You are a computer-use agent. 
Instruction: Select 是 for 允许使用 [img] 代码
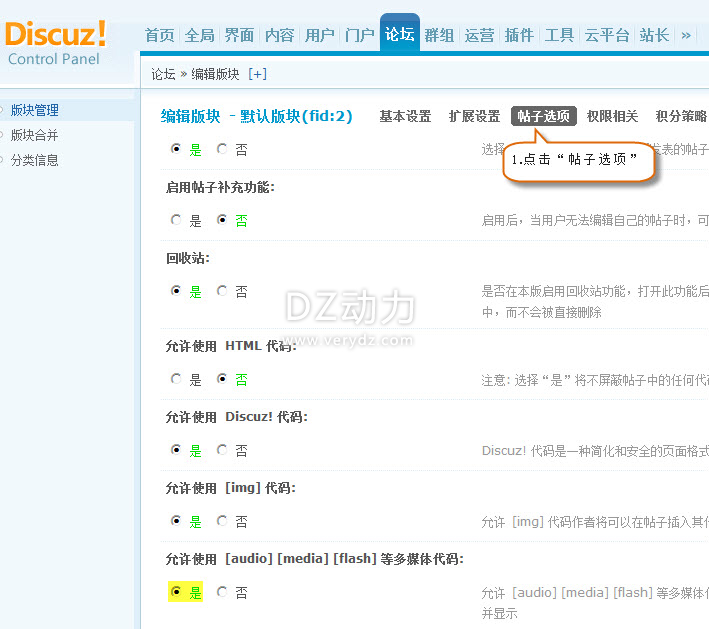tap(176, 521)
